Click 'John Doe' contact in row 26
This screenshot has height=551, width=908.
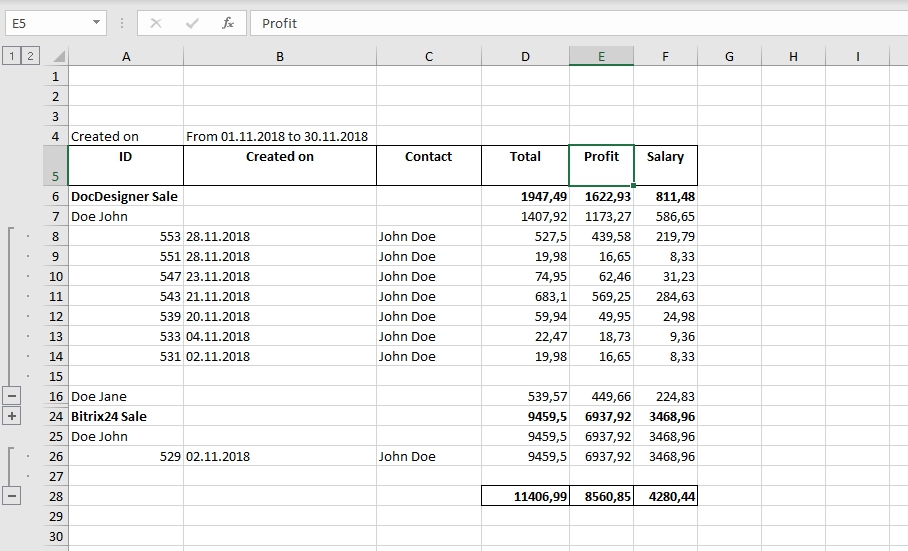tap(429, 456)
